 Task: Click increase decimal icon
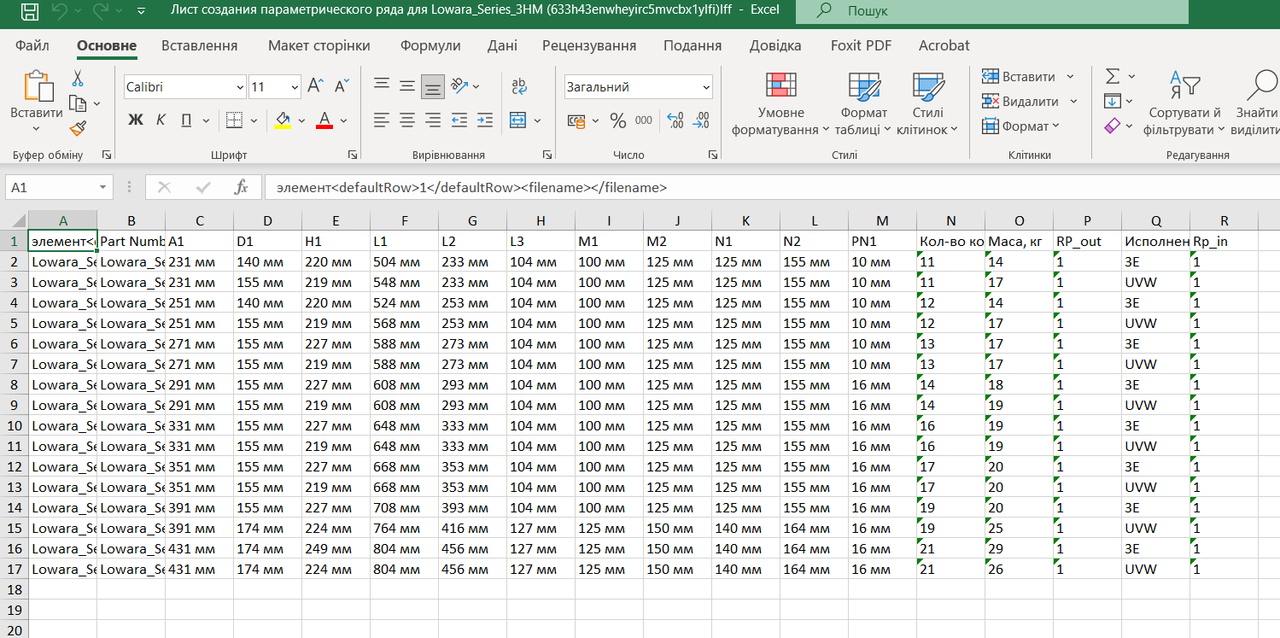click(676, 121)
